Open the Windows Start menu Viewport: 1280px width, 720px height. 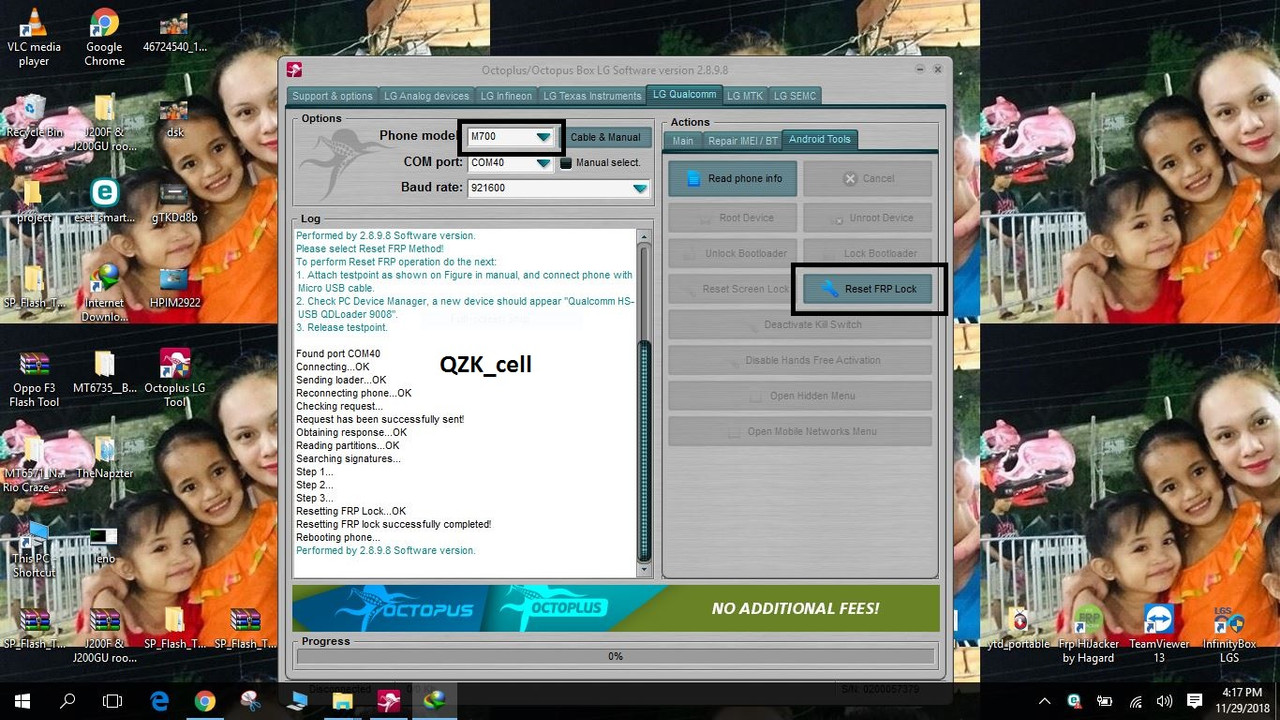pyautogui.click(x=22, y=701)
